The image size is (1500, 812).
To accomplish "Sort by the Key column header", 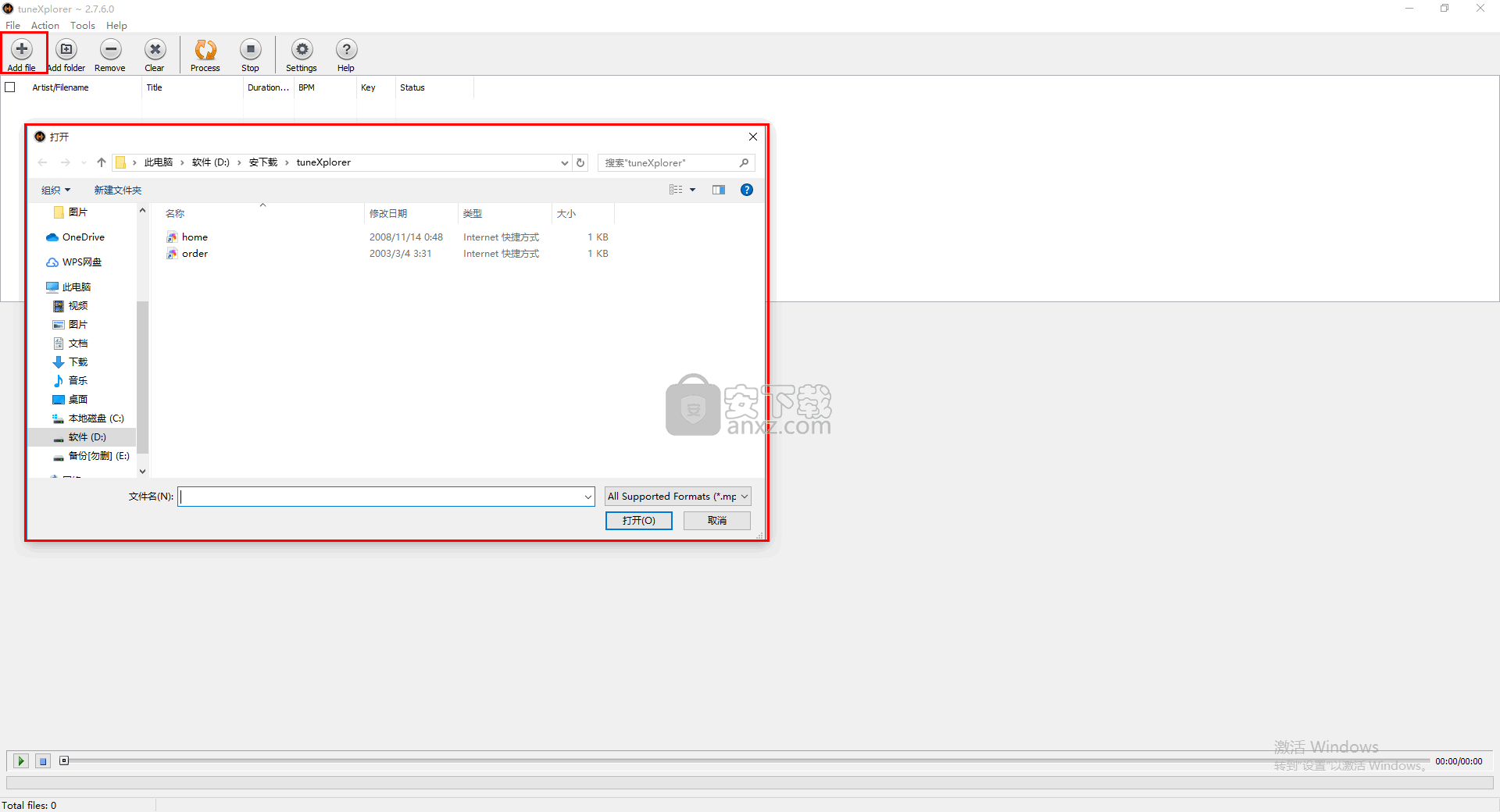I will 376,87.
